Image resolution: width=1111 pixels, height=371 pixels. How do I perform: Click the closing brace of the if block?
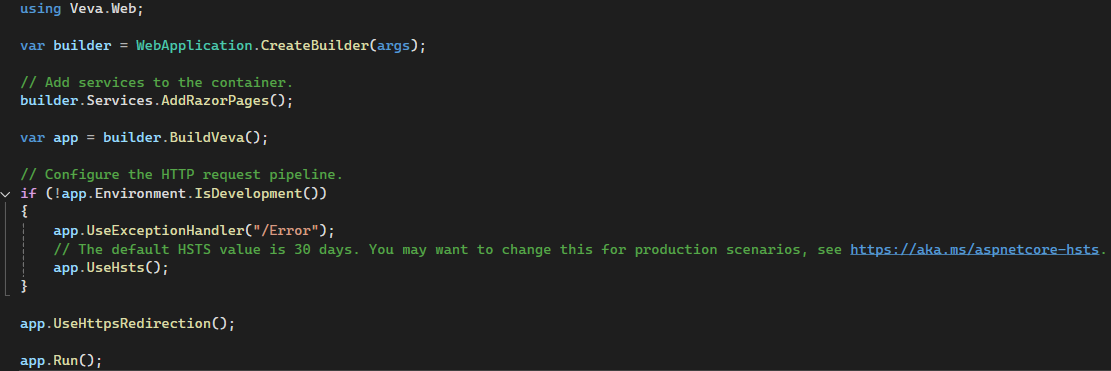pyautogui.click(x=24, y=286)
